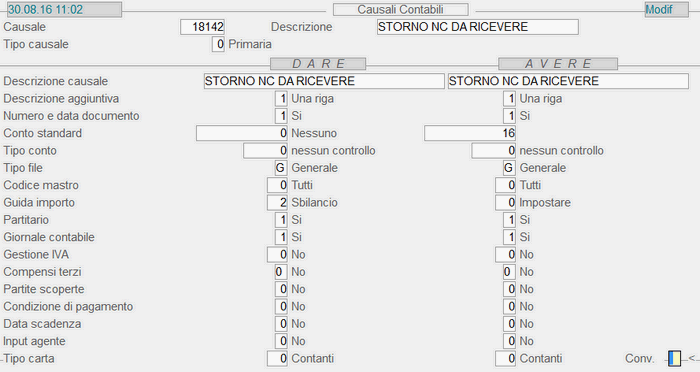Viewport: 700px width, 372px height.
Task: Click the DARE Gestione IVA field
Action: 277,255
